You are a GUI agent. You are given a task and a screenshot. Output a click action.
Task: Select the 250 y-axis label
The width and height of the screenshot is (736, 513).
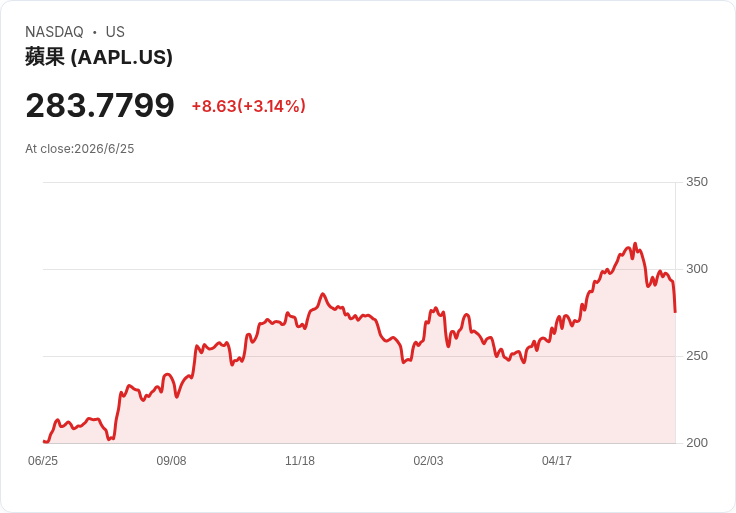(x=697, y=356)
